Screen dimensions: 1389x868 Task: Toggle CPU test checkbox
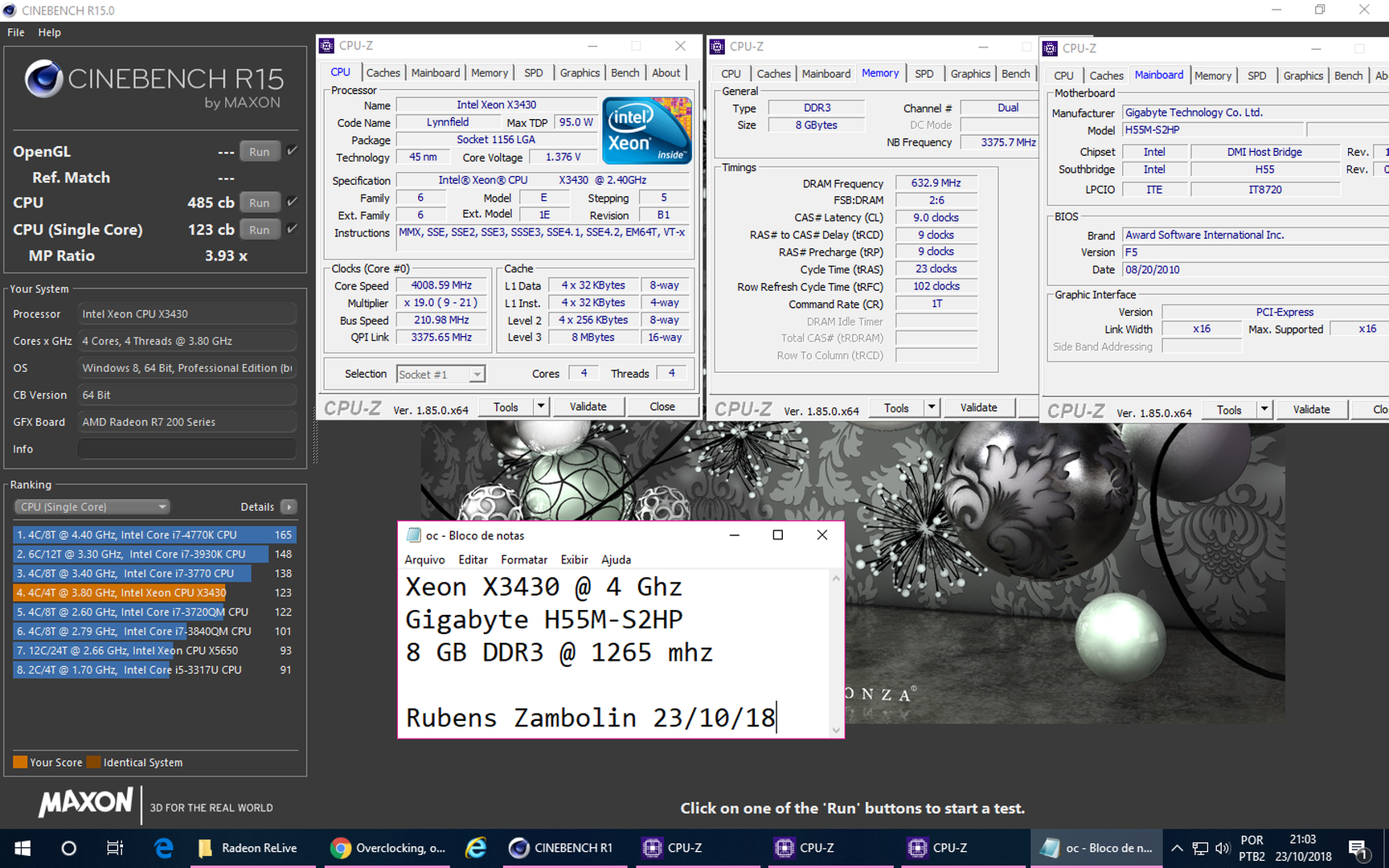click(x=292, y=203)
